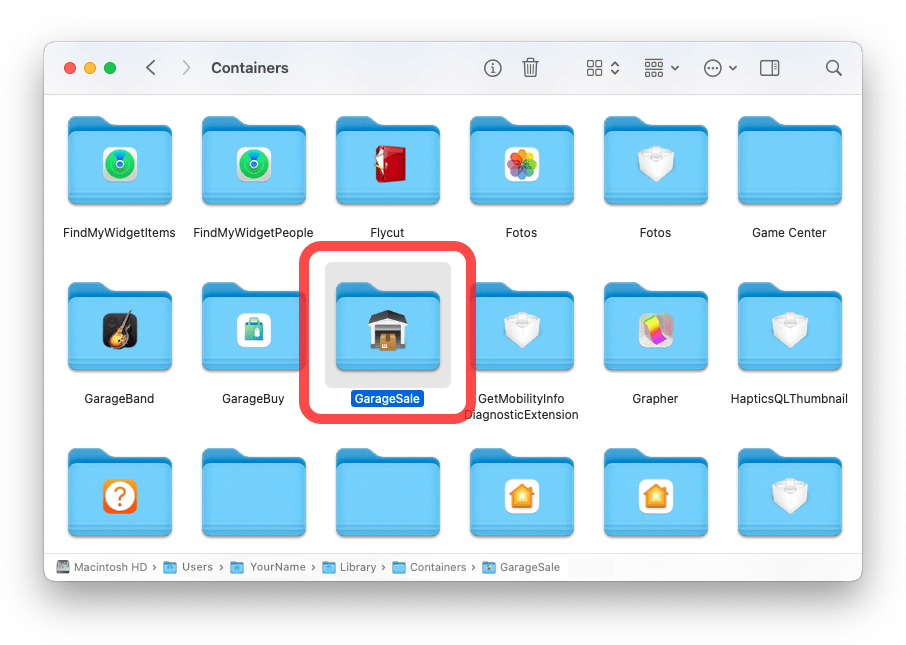Click Library in the path bar
Viewport: 906px width, 645px height.
tap(349, 567)
